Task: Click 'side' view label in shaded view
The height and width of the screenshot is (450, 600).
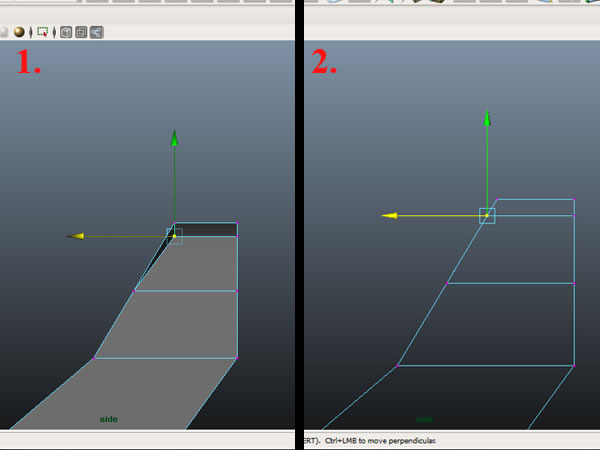Action: (x=109, y=419)
